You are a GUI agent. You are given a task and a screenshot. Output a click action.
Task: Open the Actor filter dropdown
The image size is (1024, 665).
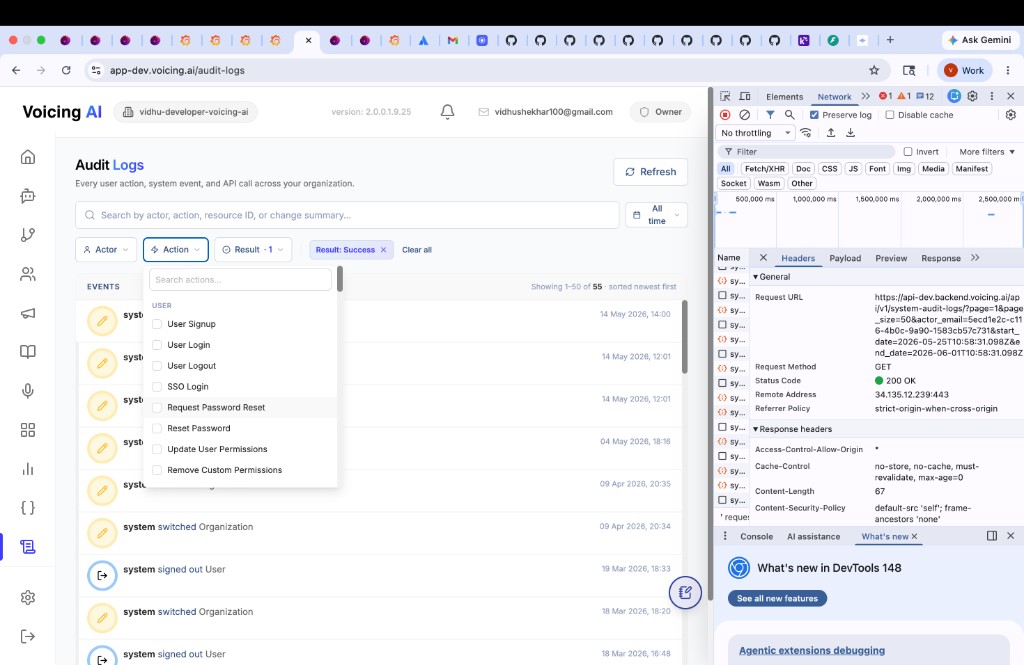[106, 250]
